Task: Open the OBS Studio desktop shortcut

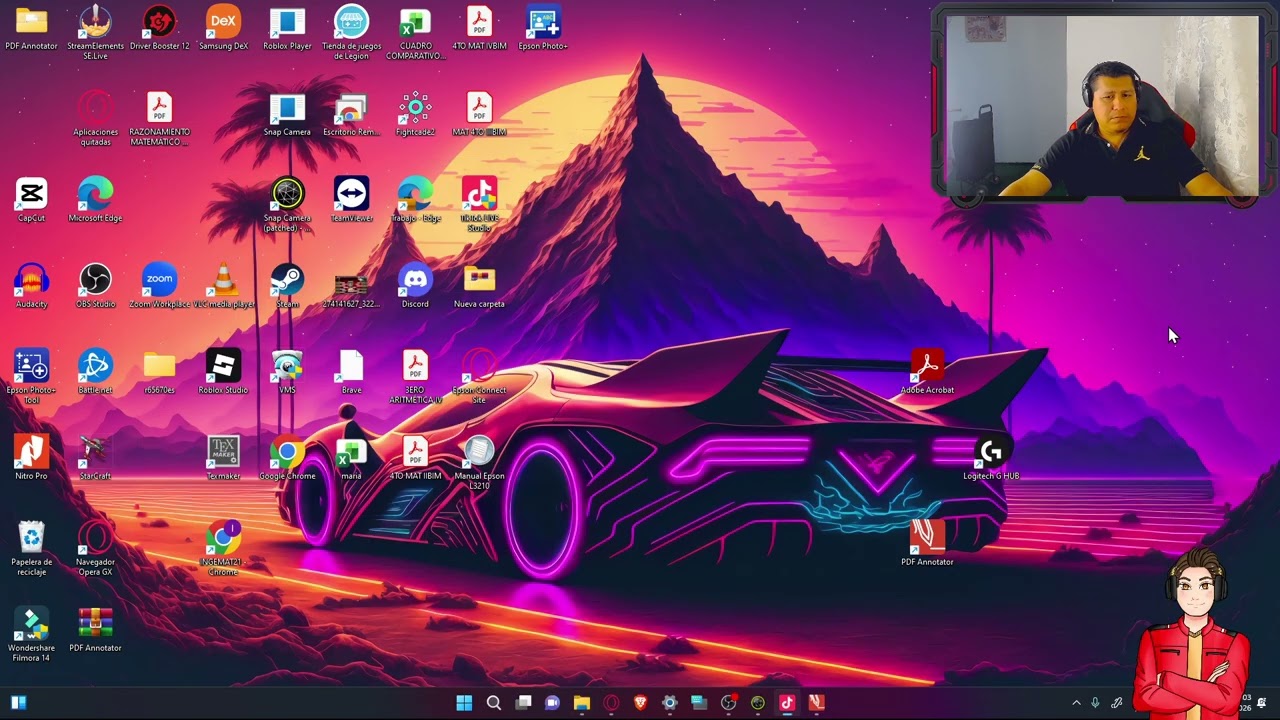Action: (96, 286)
